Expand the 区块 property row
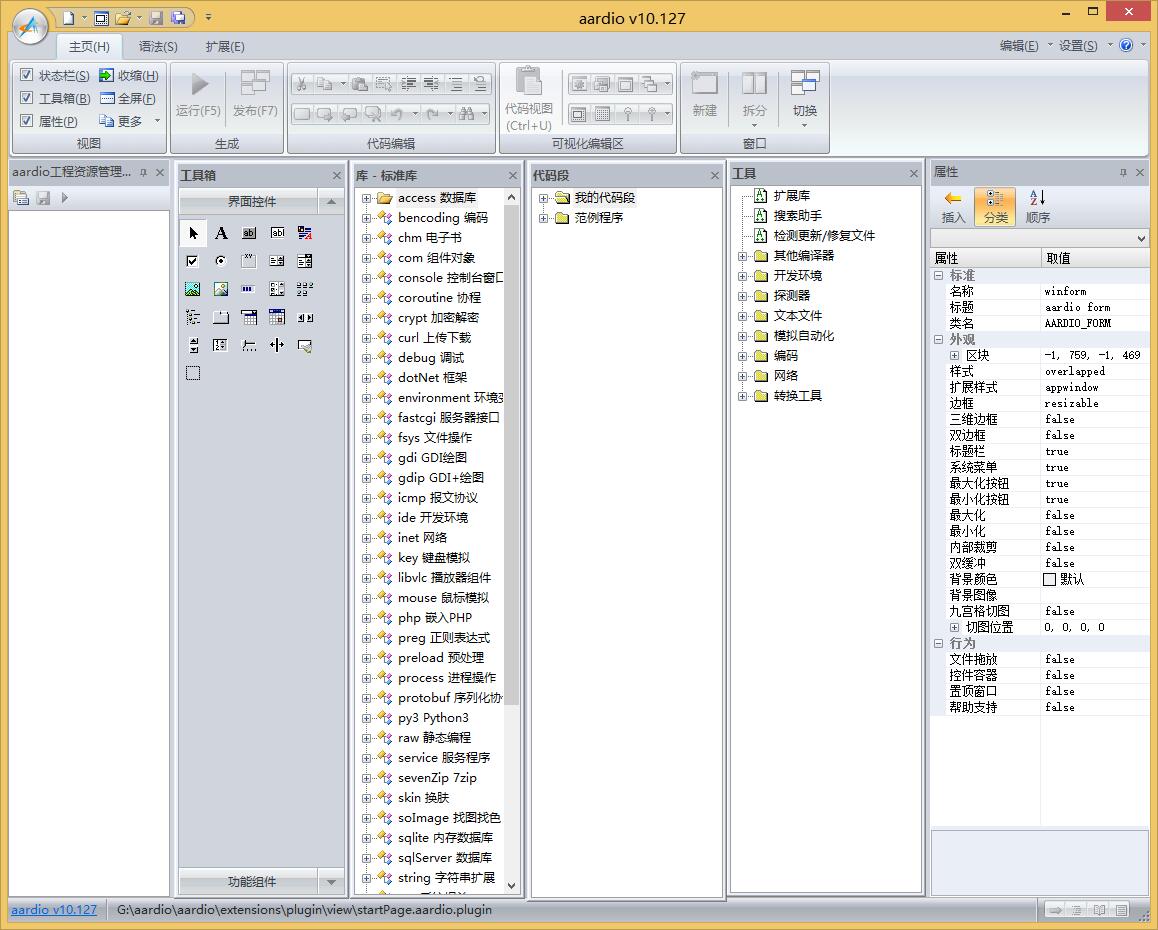Viewport: 1158px width, 930px height. (x=954, y=355)
